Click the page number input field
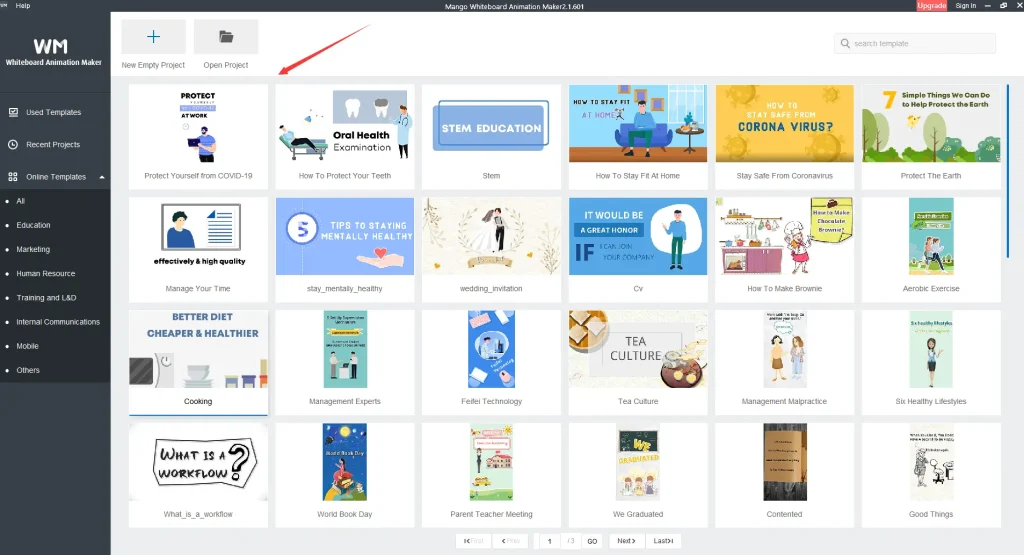Screen dimensions: 1024x555 (549, 541)
